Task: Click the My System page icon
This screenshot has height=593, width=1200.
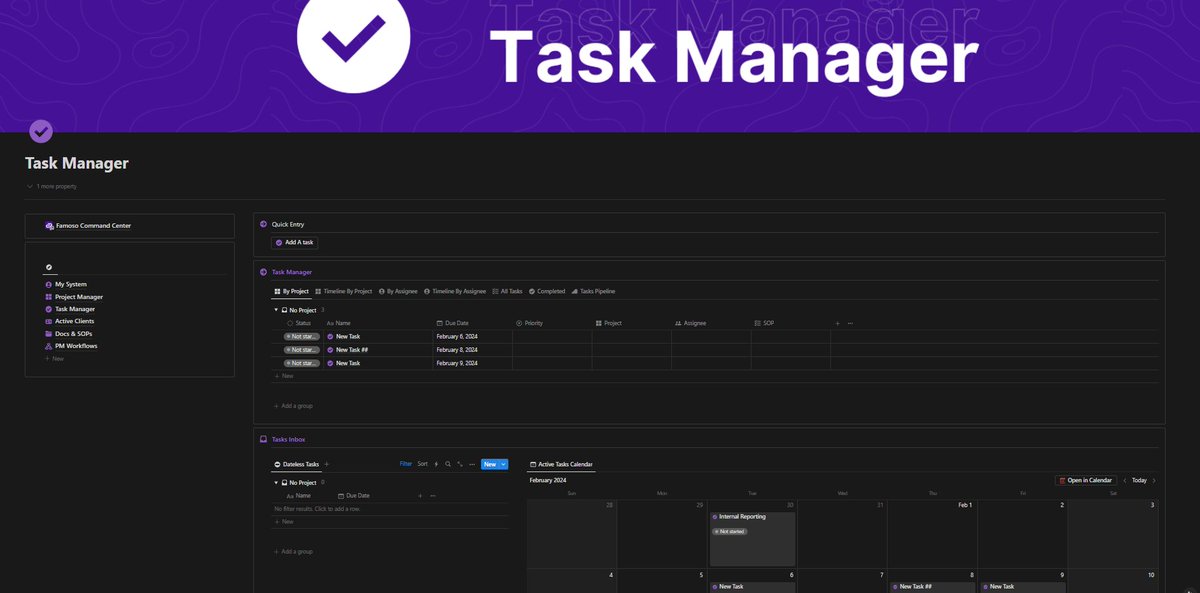Action: tap(48, 285)
